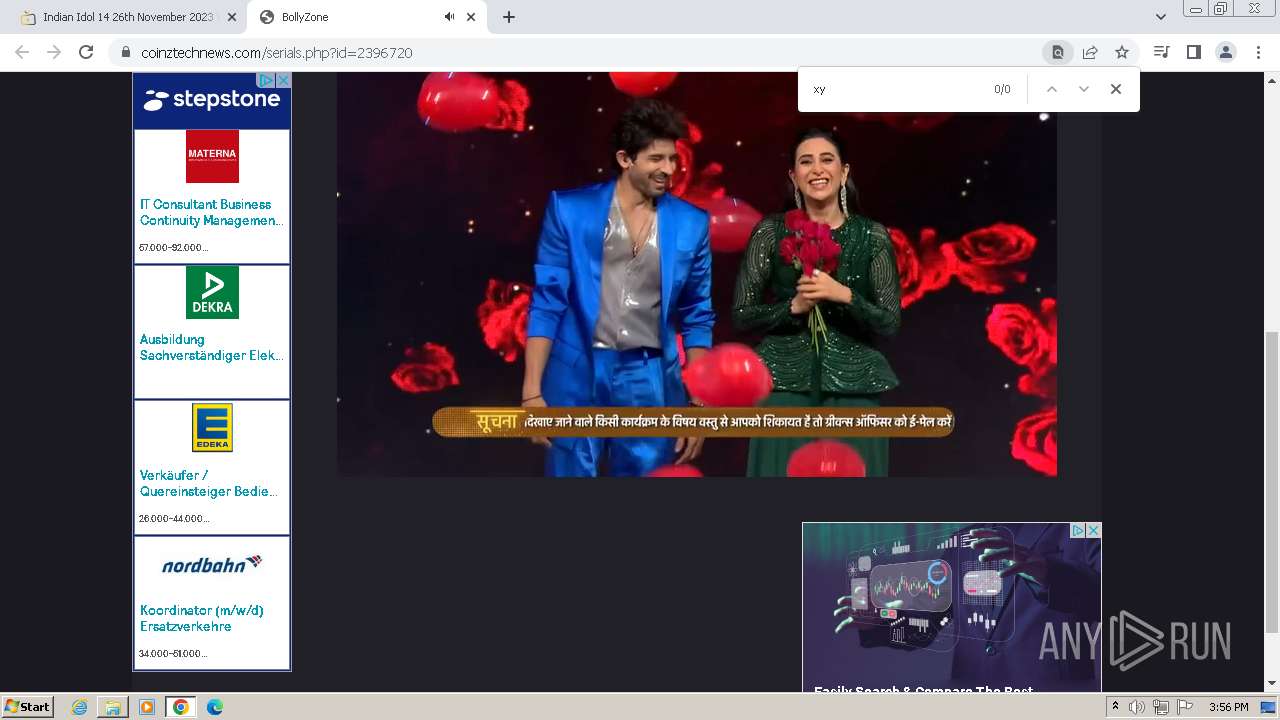Toggle the browser side panel
Screen dimensions: 1280x720
tap(1193, 52)
